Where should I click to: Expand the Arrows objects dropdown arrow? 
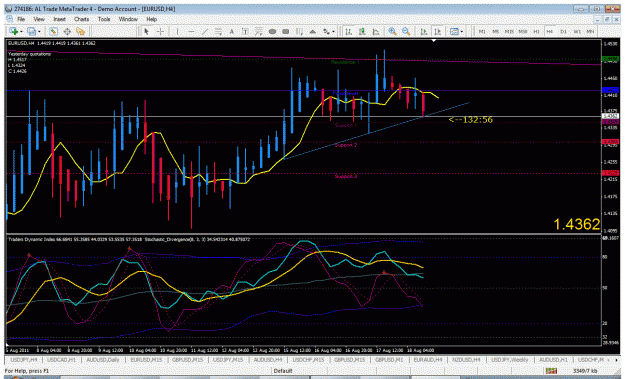coord(333,32)
